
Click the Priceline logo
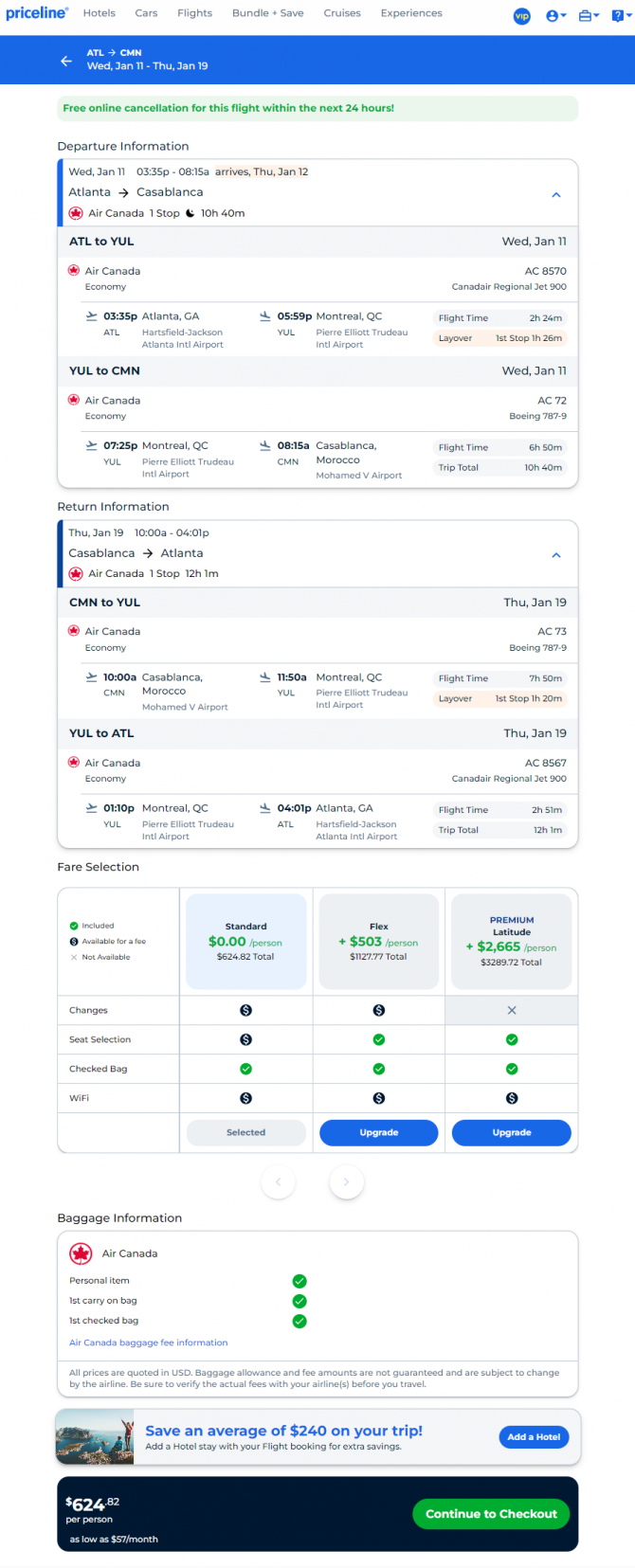tap(37, 13)
